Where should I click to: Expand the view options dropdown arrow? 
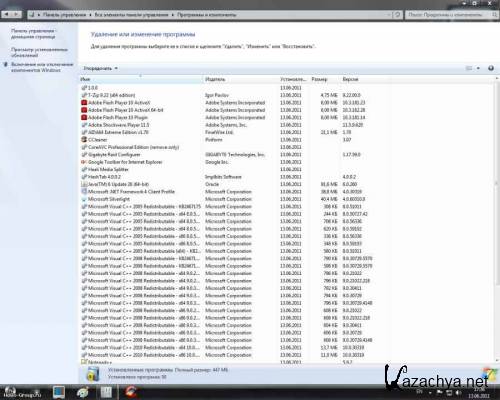click(x=478, y=68)
